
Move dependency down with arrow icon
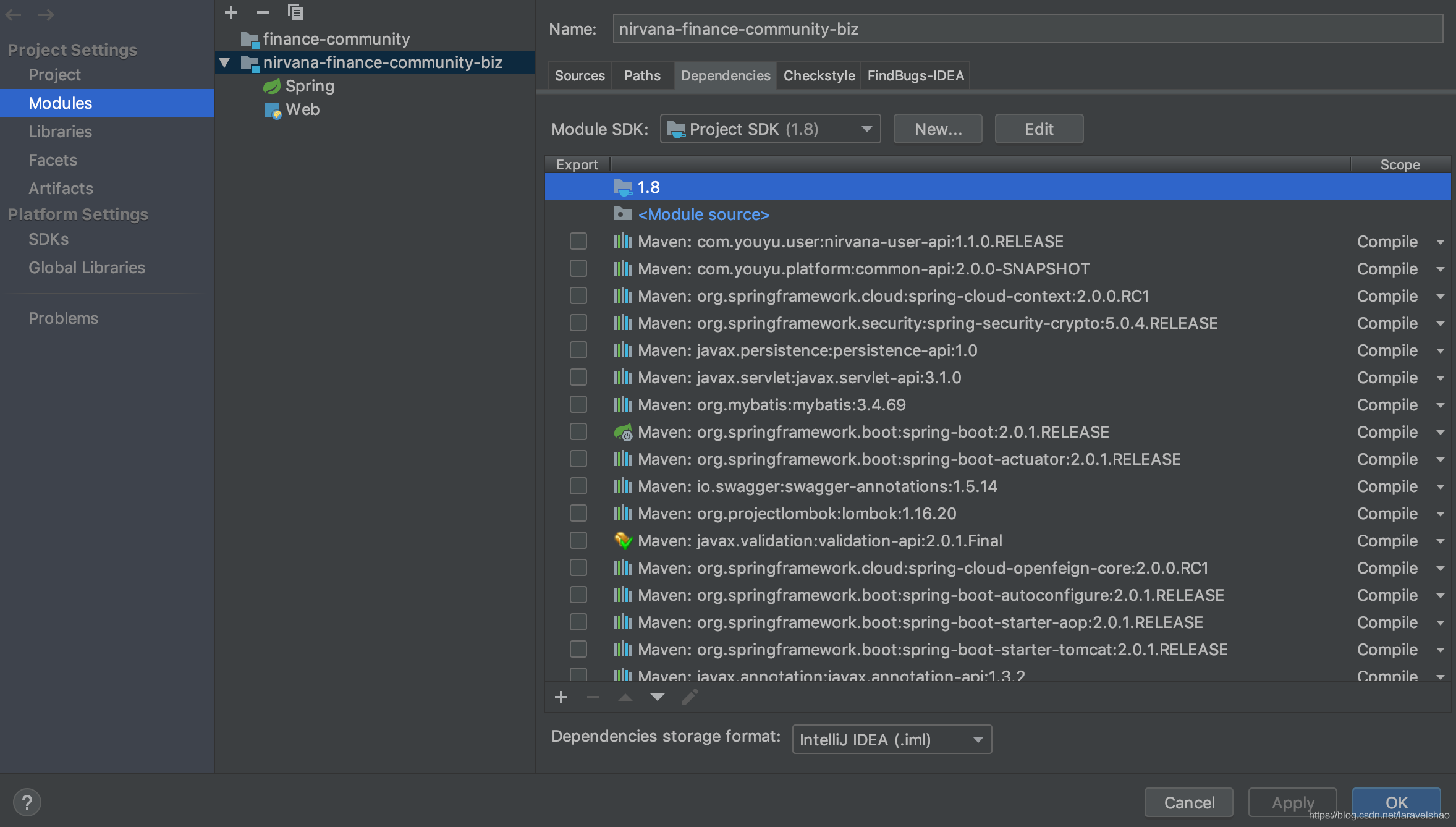click(x=658, y=697)
